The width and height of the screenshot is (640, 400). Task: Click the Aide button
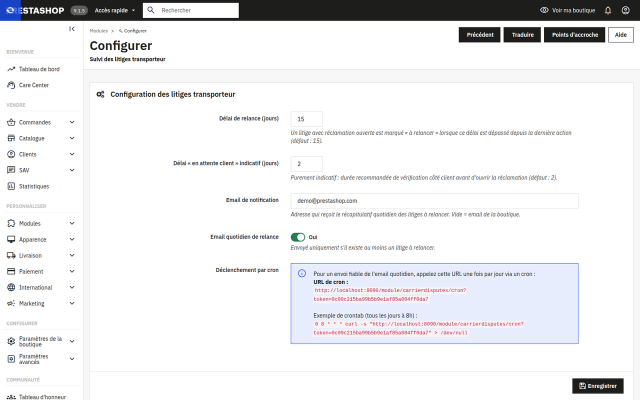(x=621, y=35)
